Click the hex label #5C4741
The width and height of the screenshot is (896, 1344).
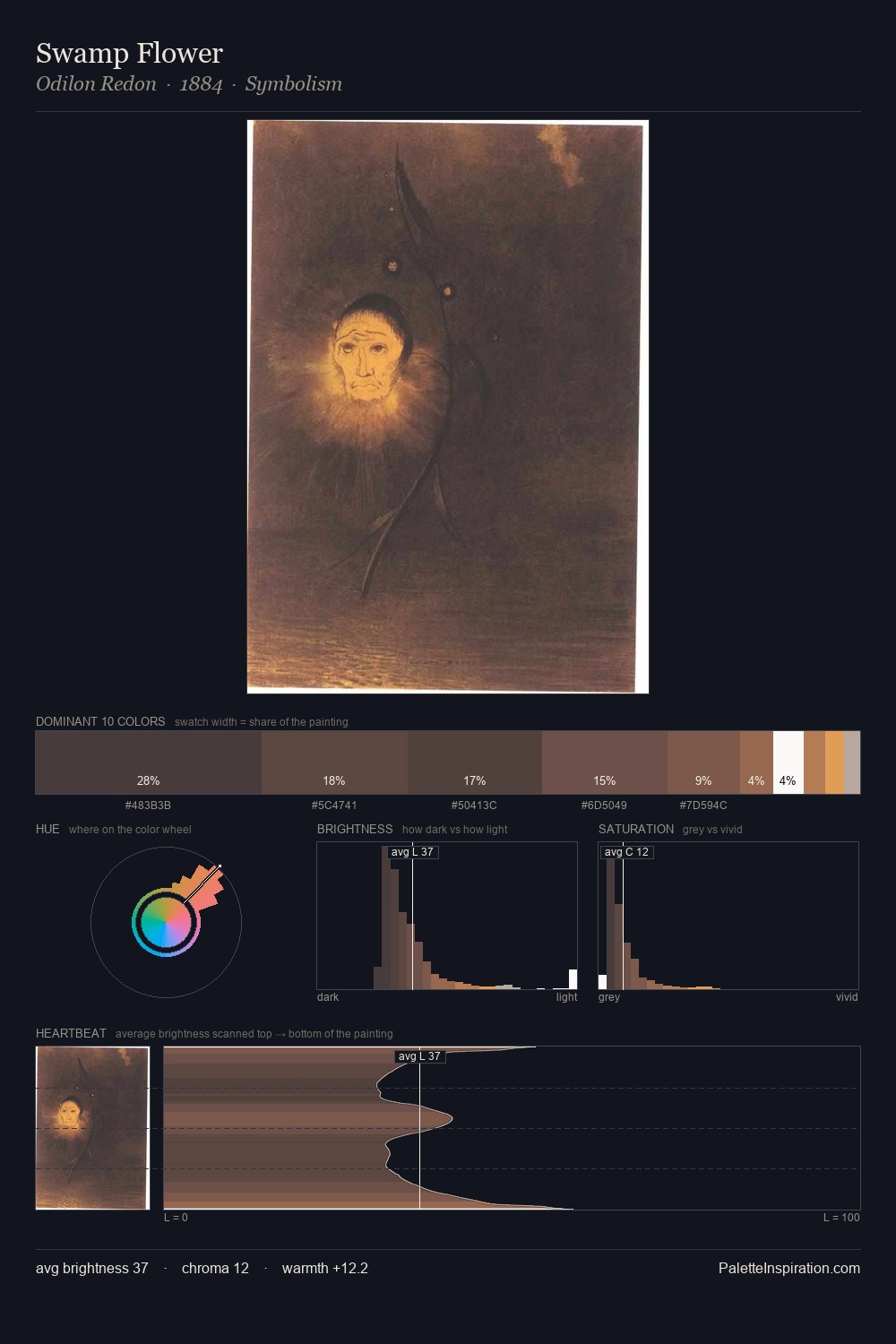pos(334,806)
